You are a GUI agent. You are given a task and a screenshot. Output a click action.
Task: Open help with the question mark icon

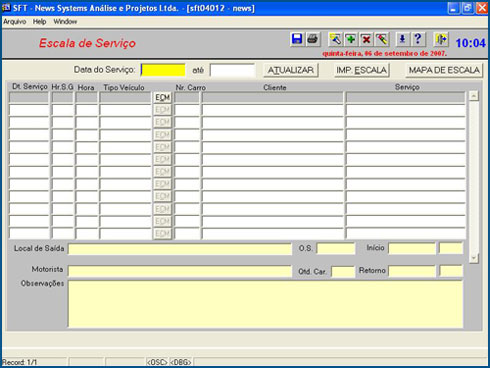(x=418, y=39)
